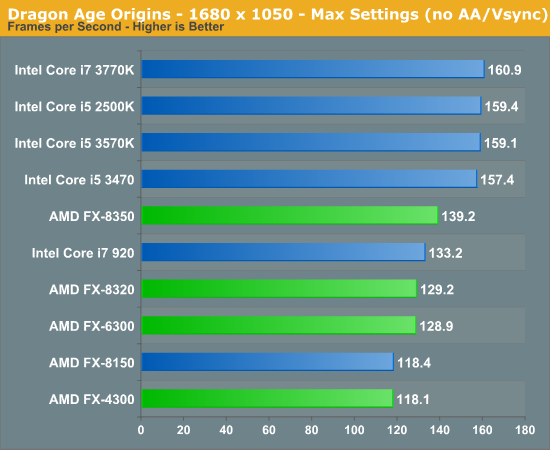550x450 pixels.
Task: Click the x-axis tick label 100
Action: [354, 430]
